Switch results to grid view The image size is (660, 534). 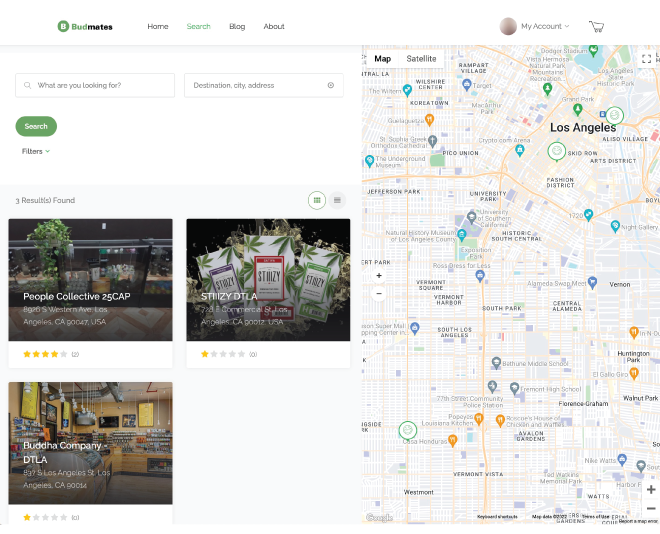pyautogui.click(x=317, y=200)
